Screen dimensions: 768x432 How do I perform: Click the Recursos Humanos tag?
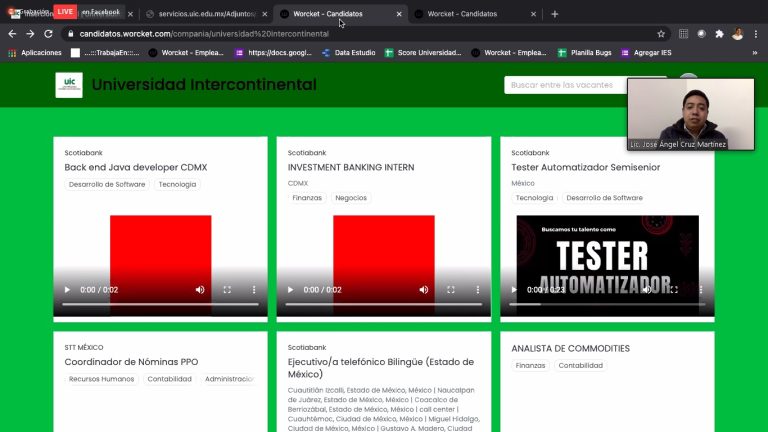[x=101, y=379]
